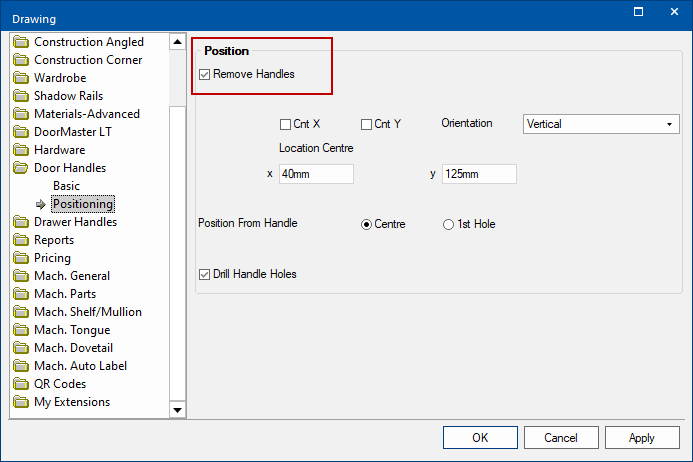This screenshot has width=693, height=462.
Task: Enable the Cnt X checkbox
Action: coord(285,124)
